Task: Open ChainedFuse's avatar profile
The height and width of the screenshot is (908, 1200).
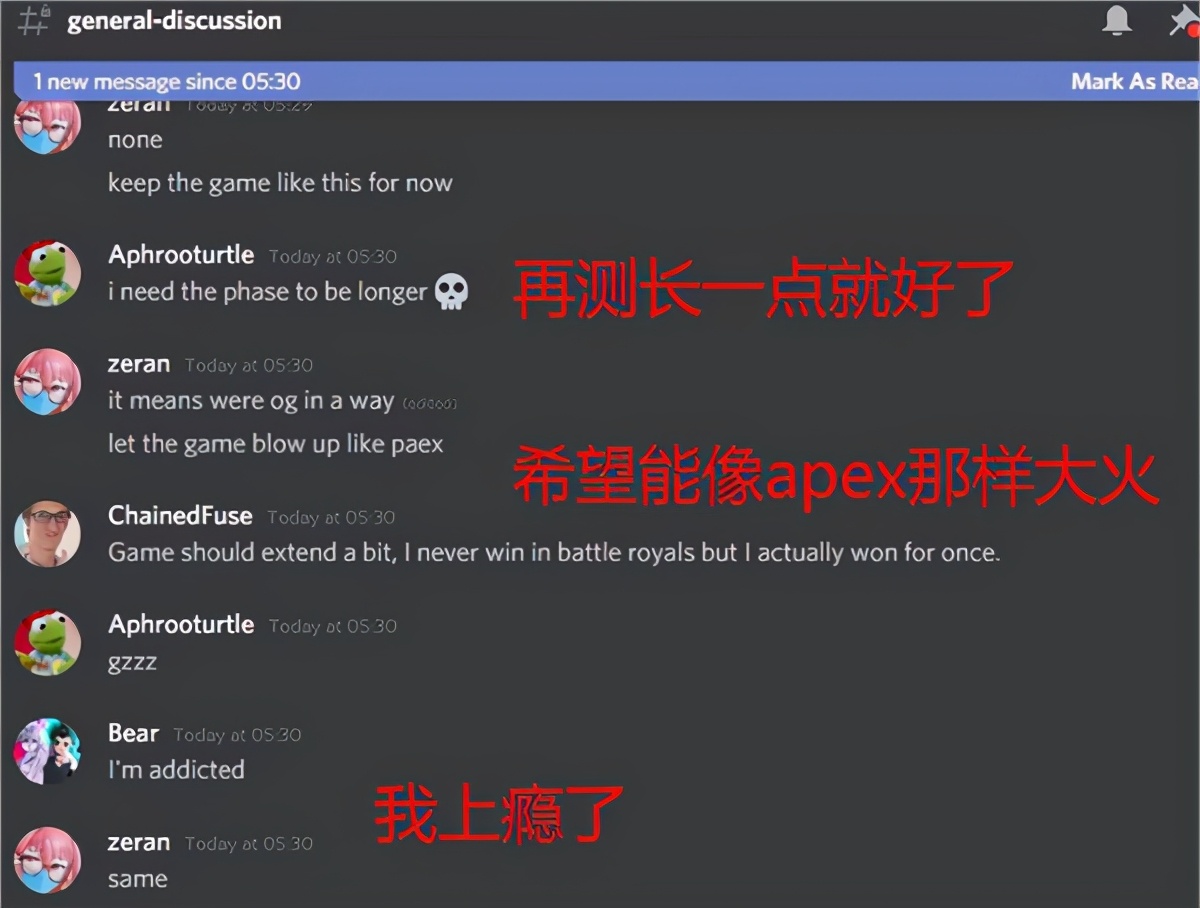Action: [x=47, y=533]
